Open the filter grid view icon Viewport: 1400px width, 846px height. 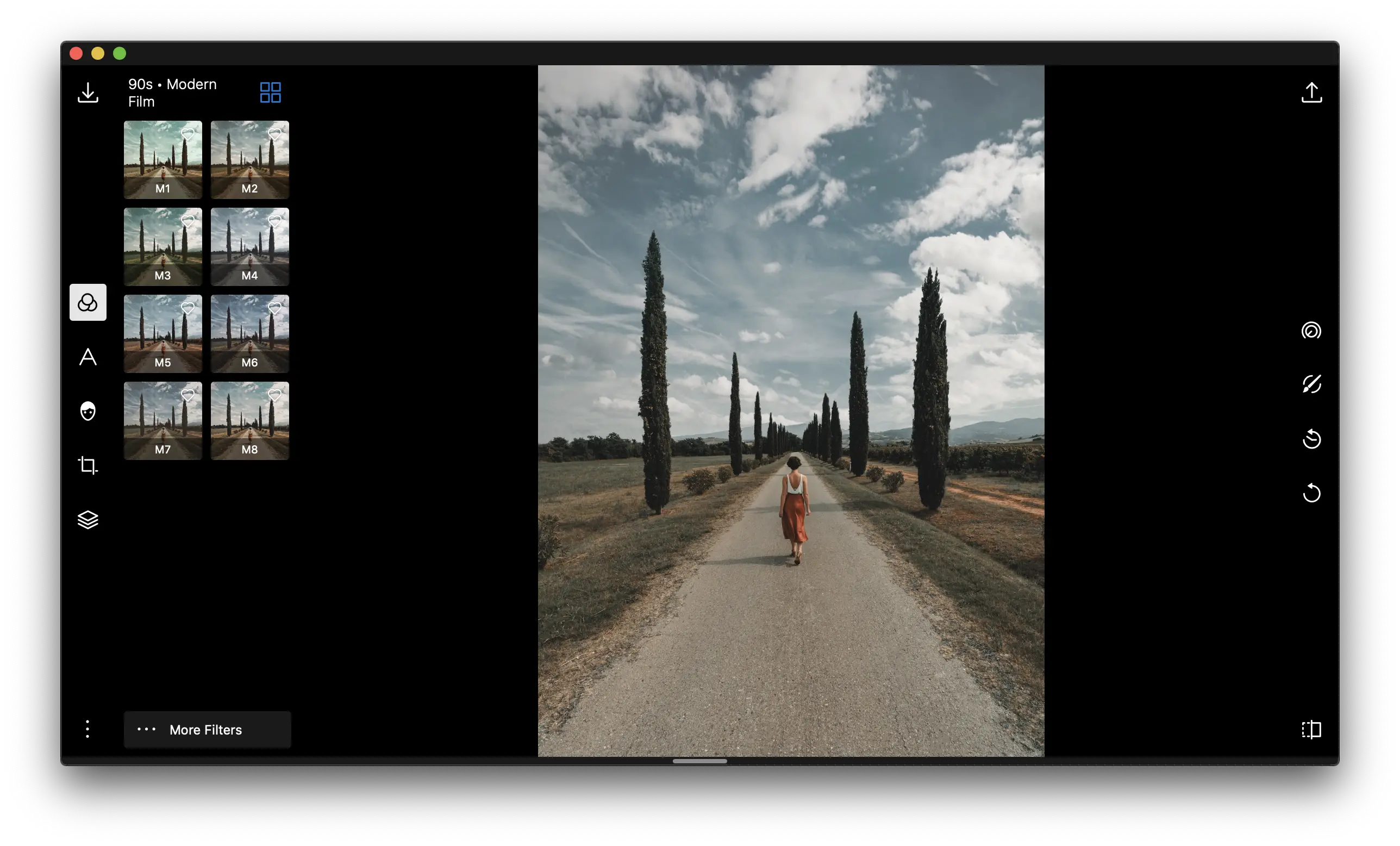point(271,92)
